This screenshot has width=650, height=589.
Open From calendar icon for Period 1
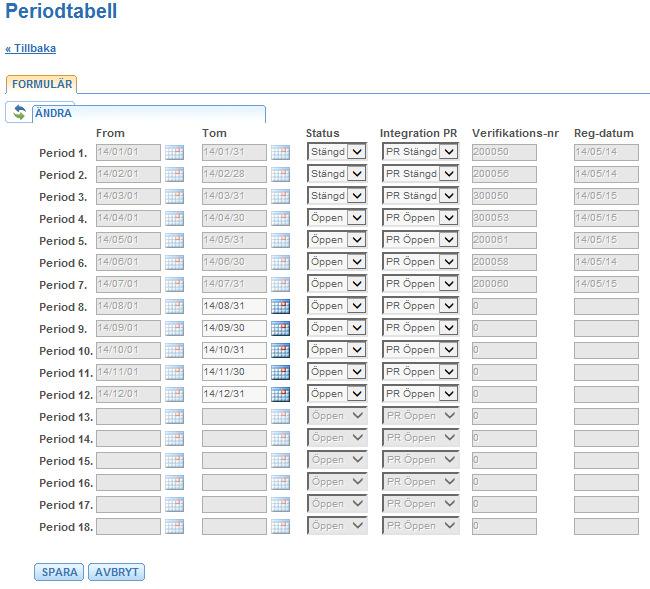(175, 153)
